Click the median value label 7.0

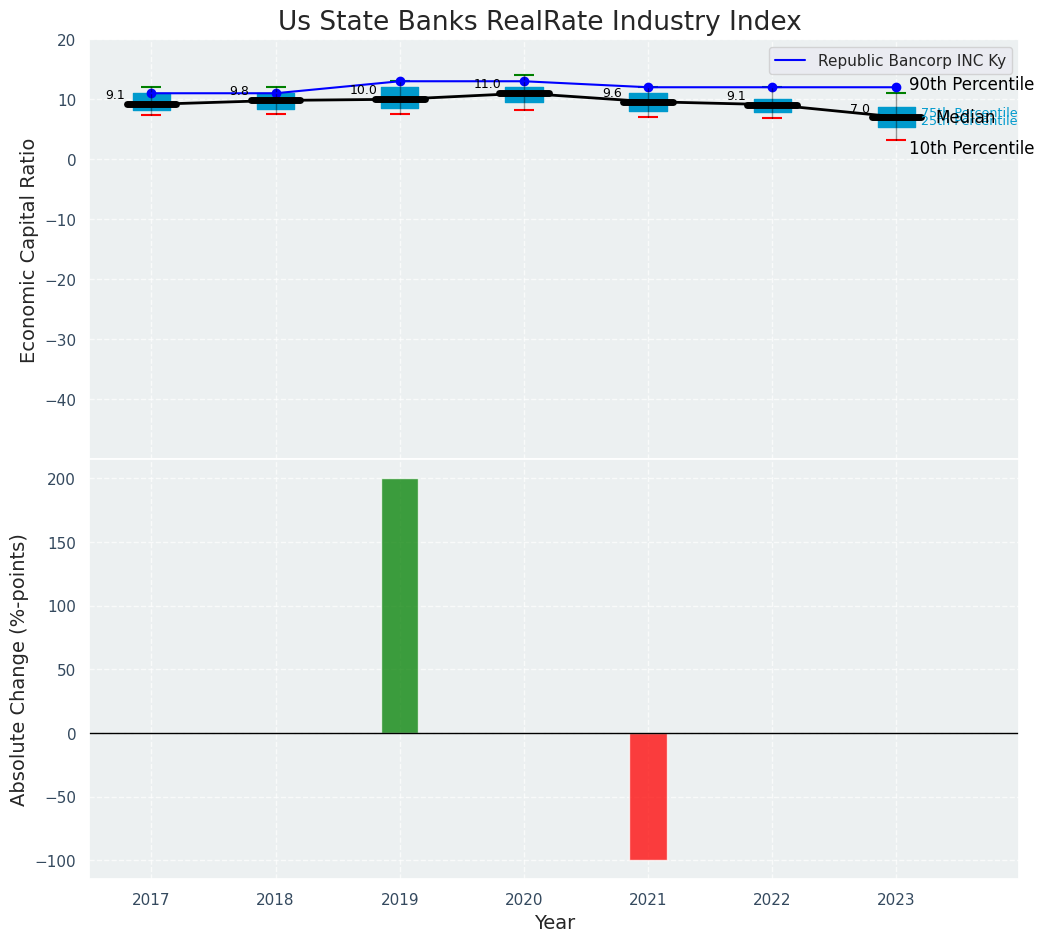point(860,109)
